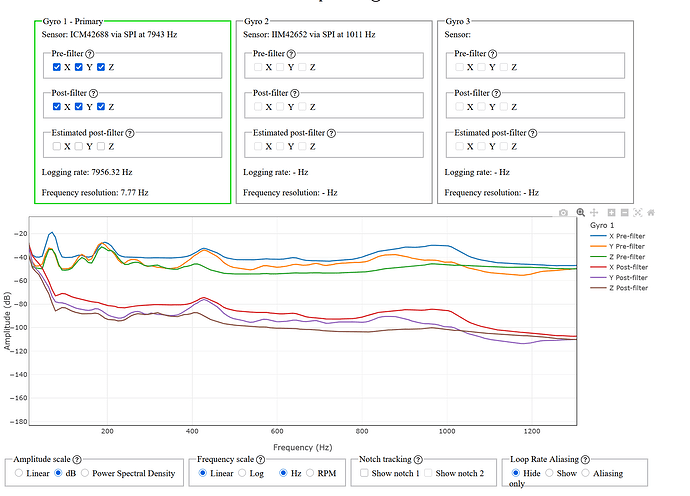Toggle X Pre-filter trace in legend
Image resolution: width=690 pixels, height=496 pixels.
pos(619,236)
